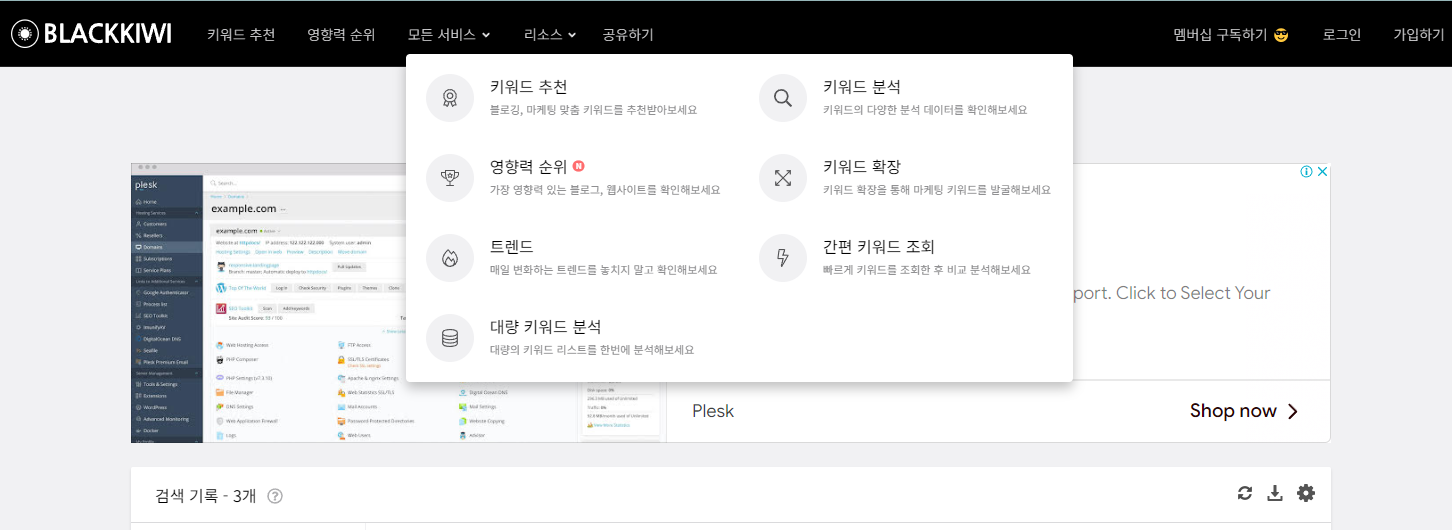Click the medal icon for 키워드 추천
This screenshot has height=530, width=1452.
coord(450,98)
